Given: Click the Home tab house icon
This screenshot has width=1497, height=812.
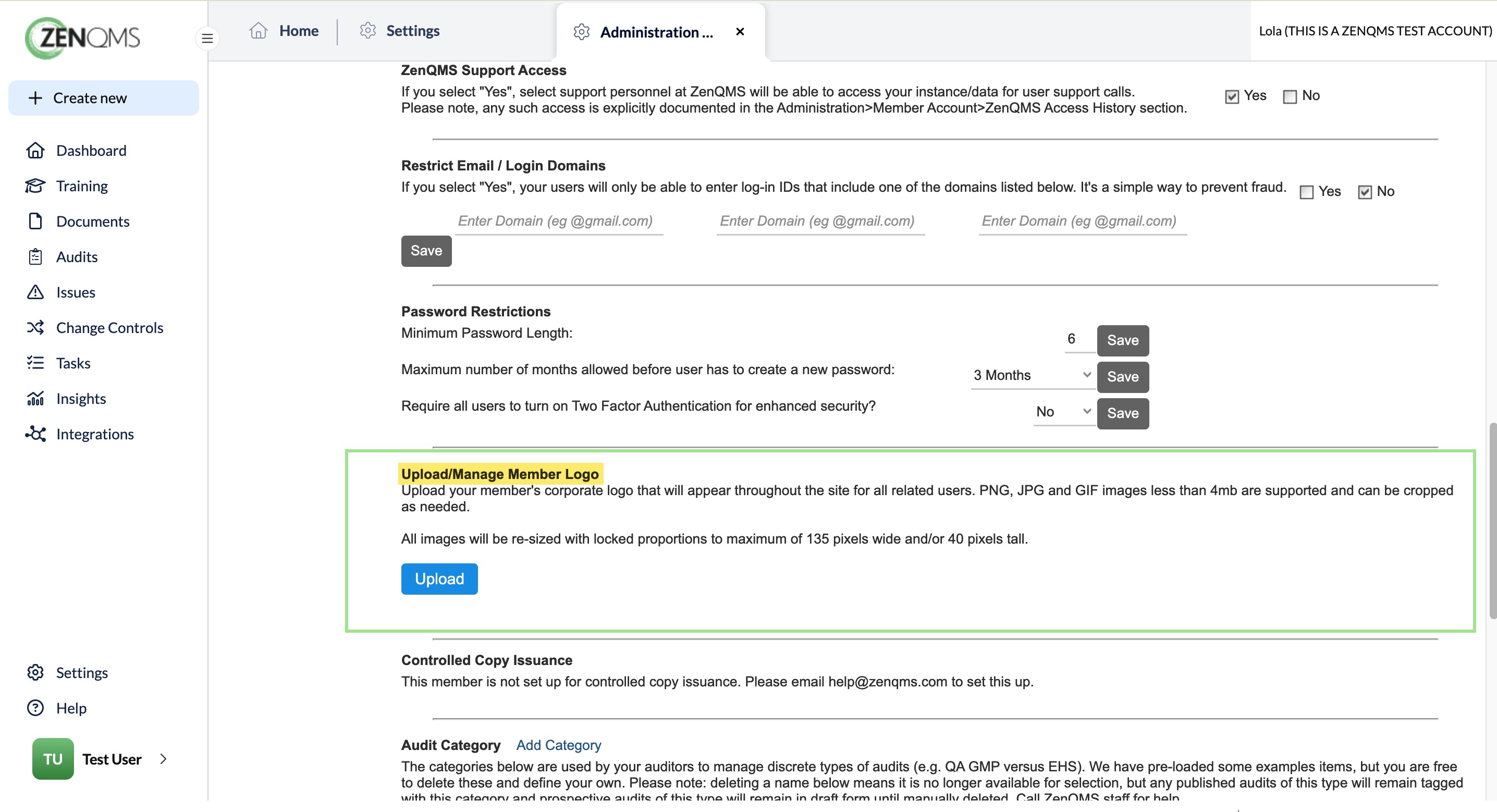Looking at the screenshot, I should pos(259,30).
